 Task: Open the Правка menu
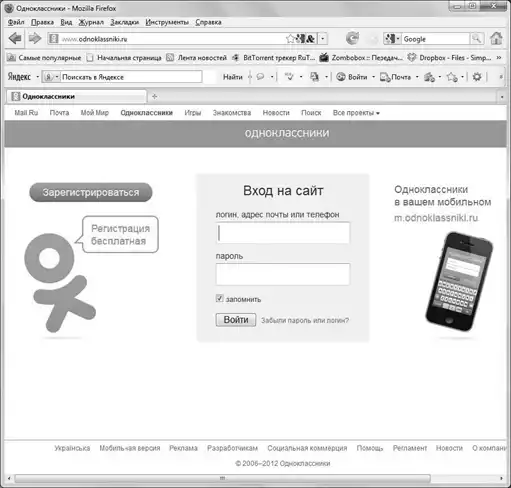tap(42, 22)
